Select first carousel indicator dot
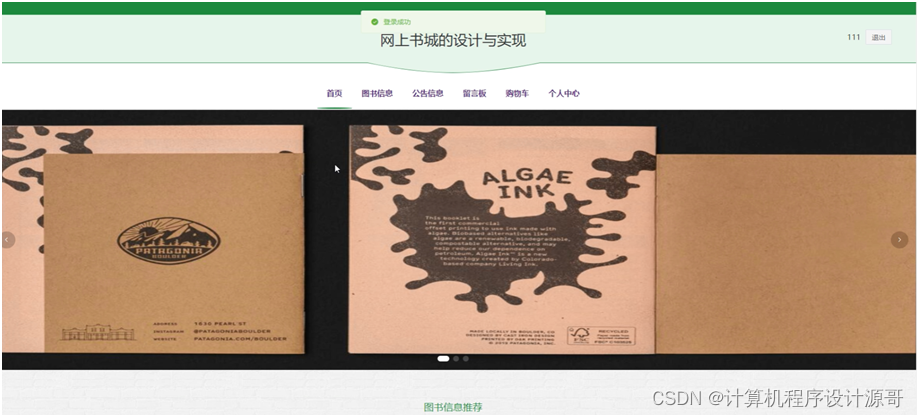This screenshot has width=919, height=417. (x=443, y=358)
